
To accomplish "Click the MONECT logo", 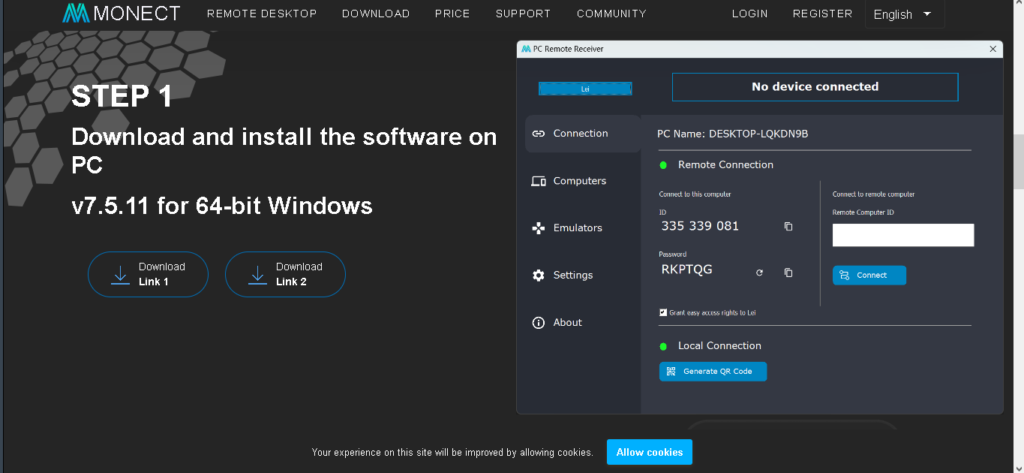I will (x=121, y=13).
